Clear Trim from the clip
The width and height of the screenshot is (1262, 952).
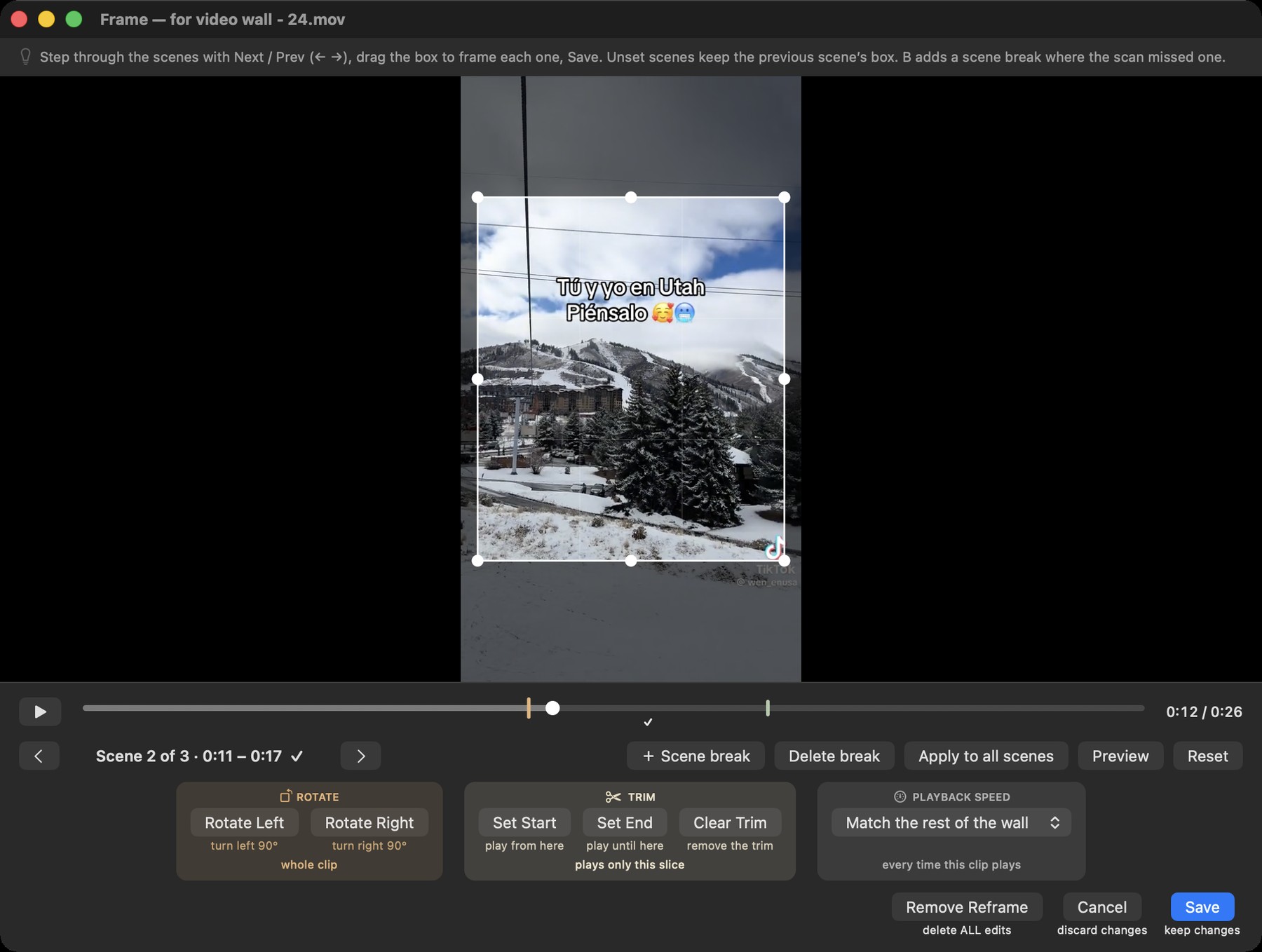[730, 822]
